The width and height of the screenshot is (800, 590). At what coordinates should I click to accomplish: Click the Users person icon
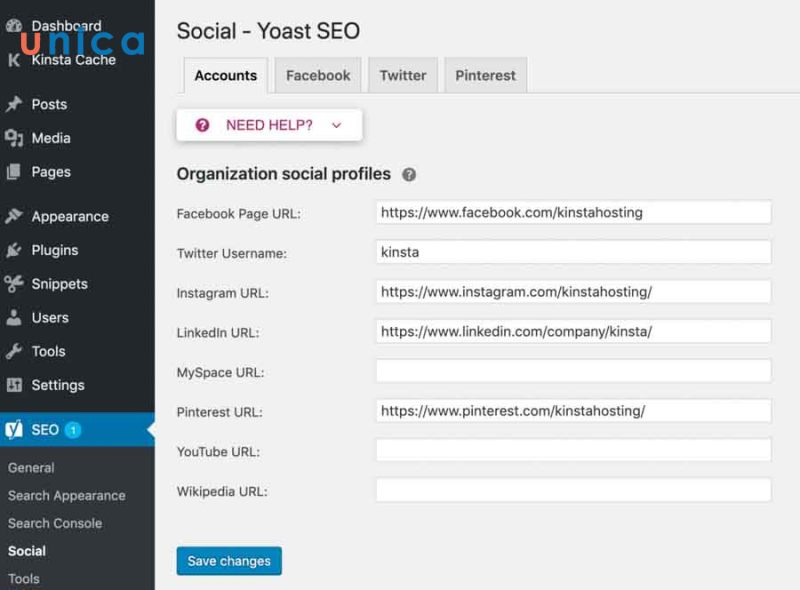tap(14, 318)
